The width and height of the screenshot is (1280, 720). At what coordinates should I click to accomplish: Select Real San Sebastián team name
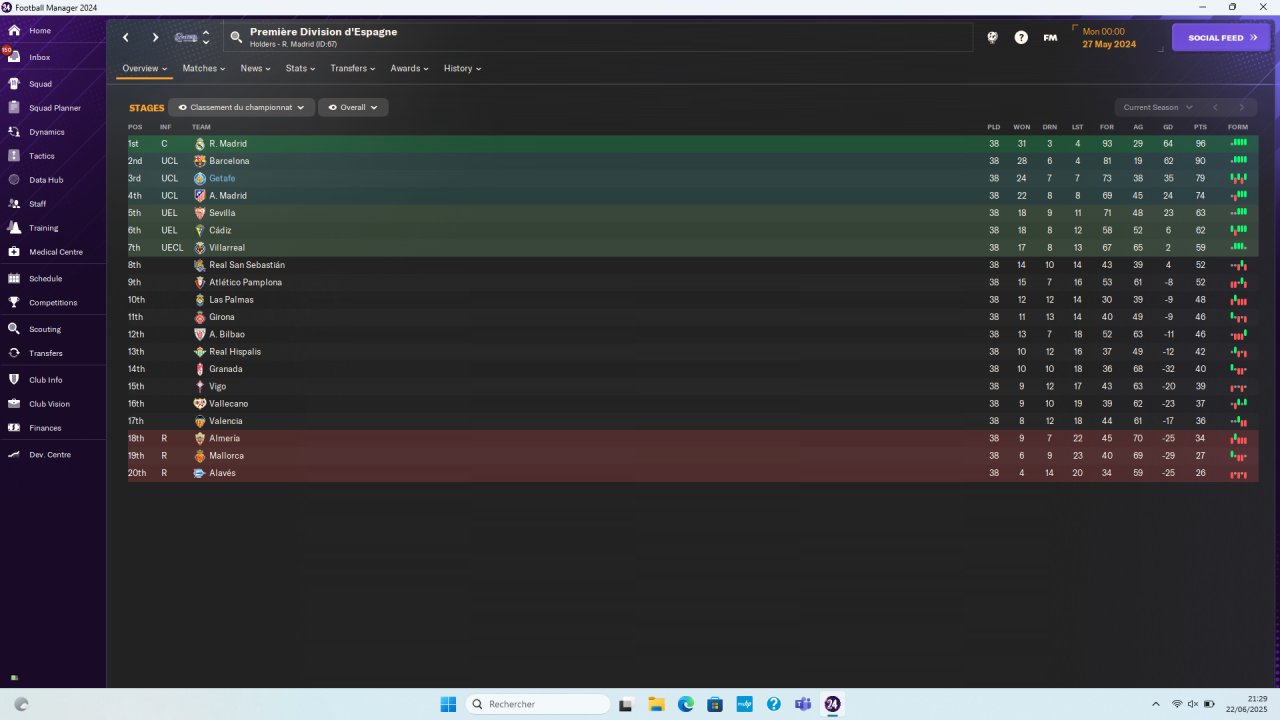[x=247, y=265]
